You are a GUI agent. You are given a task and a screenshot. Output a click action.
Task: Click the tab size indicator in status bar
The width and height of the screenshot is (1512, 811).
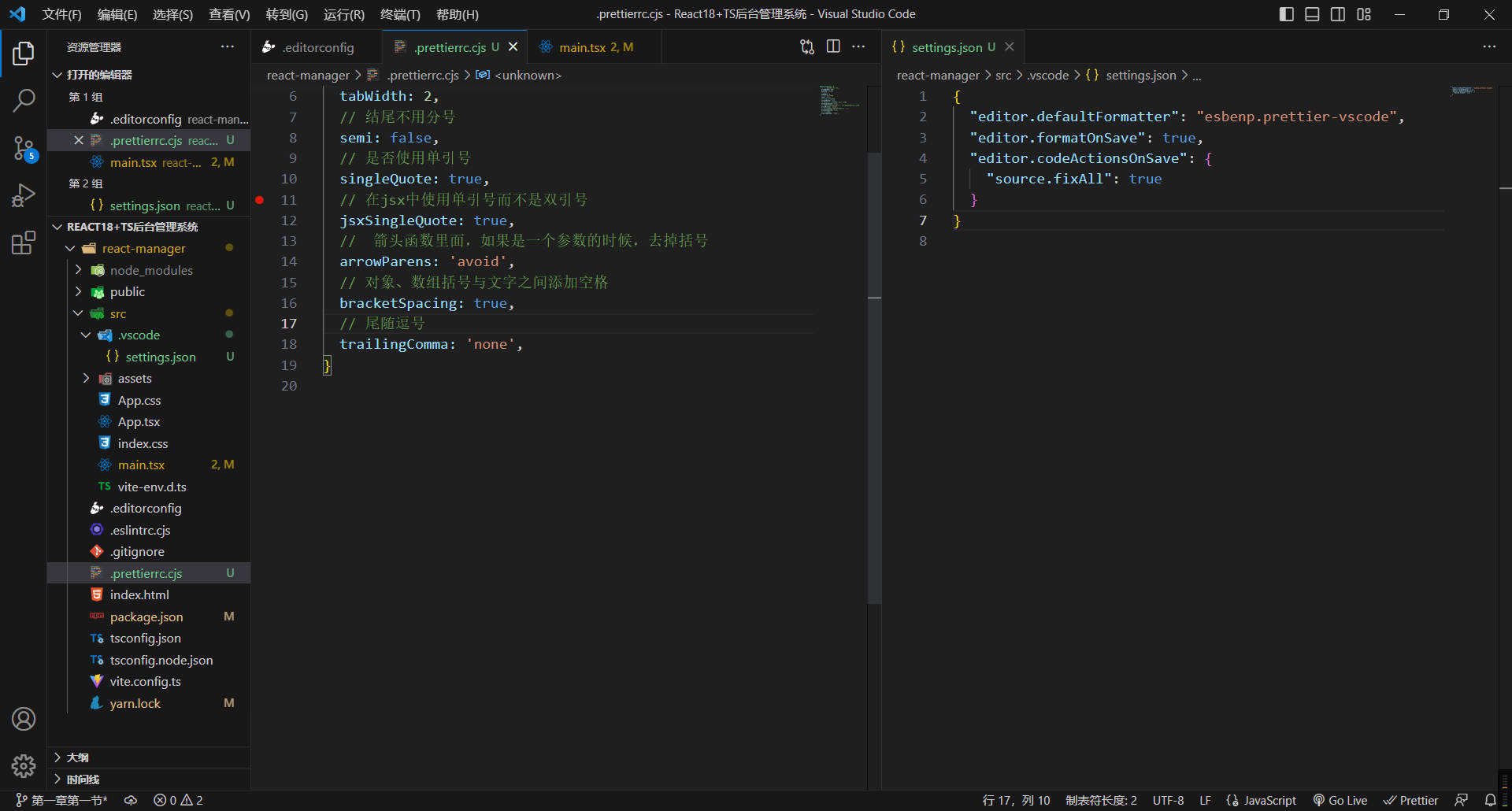(1101, 800)
